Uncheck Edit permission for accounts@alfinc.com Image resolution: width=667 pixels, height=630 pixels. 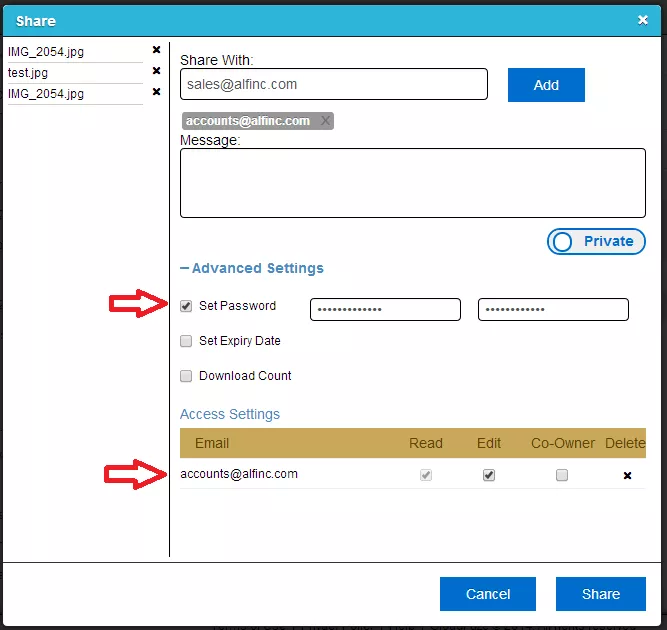pyautogui.click(x=489, y=475)
